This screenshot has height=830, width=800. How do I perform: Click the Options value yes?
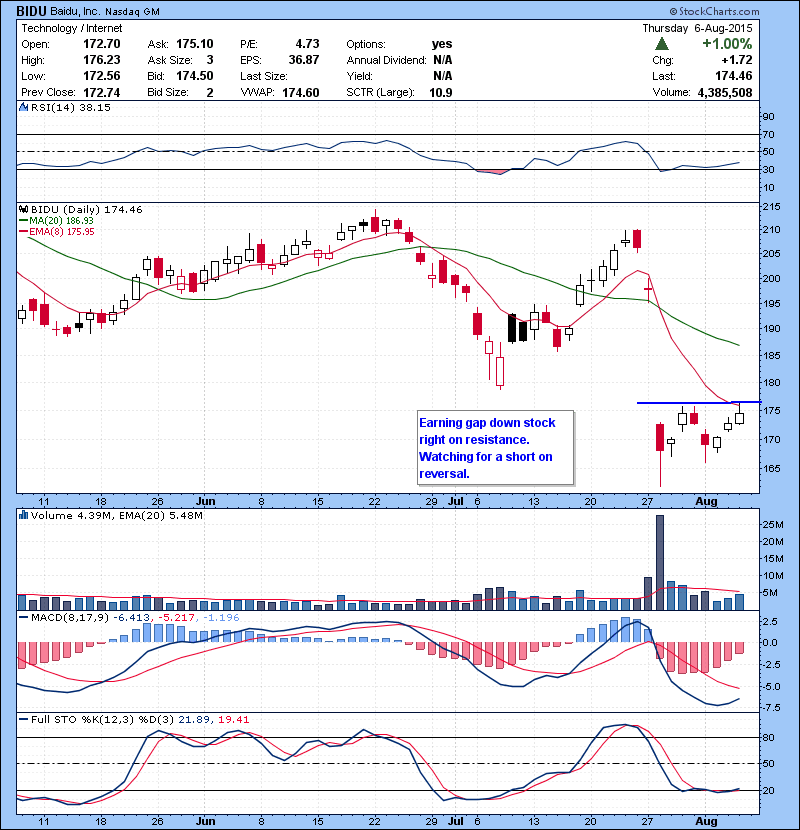[442, 44]
